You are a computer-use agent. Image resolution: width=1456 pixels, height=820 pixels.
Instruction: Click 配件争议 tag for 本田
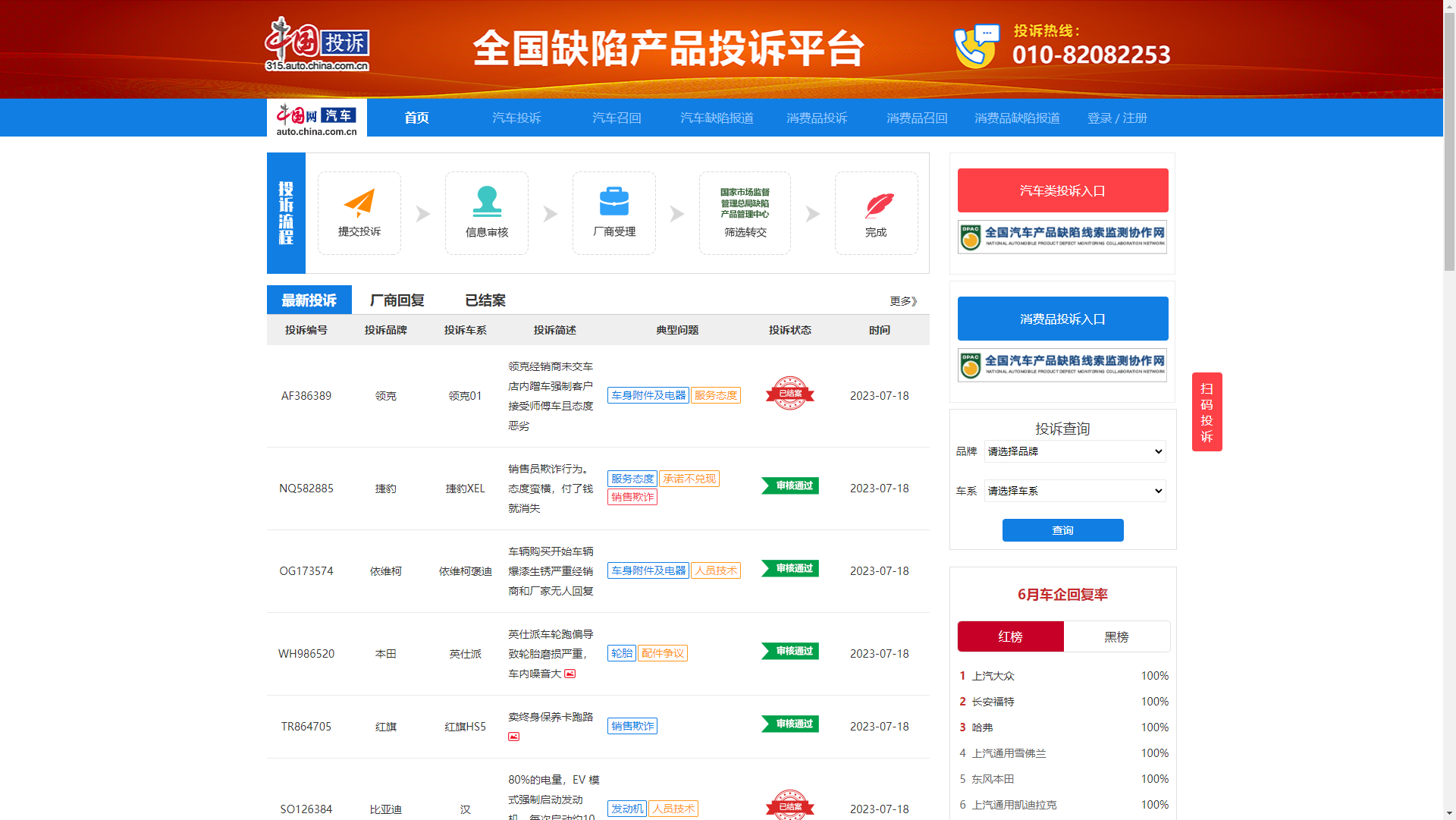pyautogui.click(x=663, y=653)
